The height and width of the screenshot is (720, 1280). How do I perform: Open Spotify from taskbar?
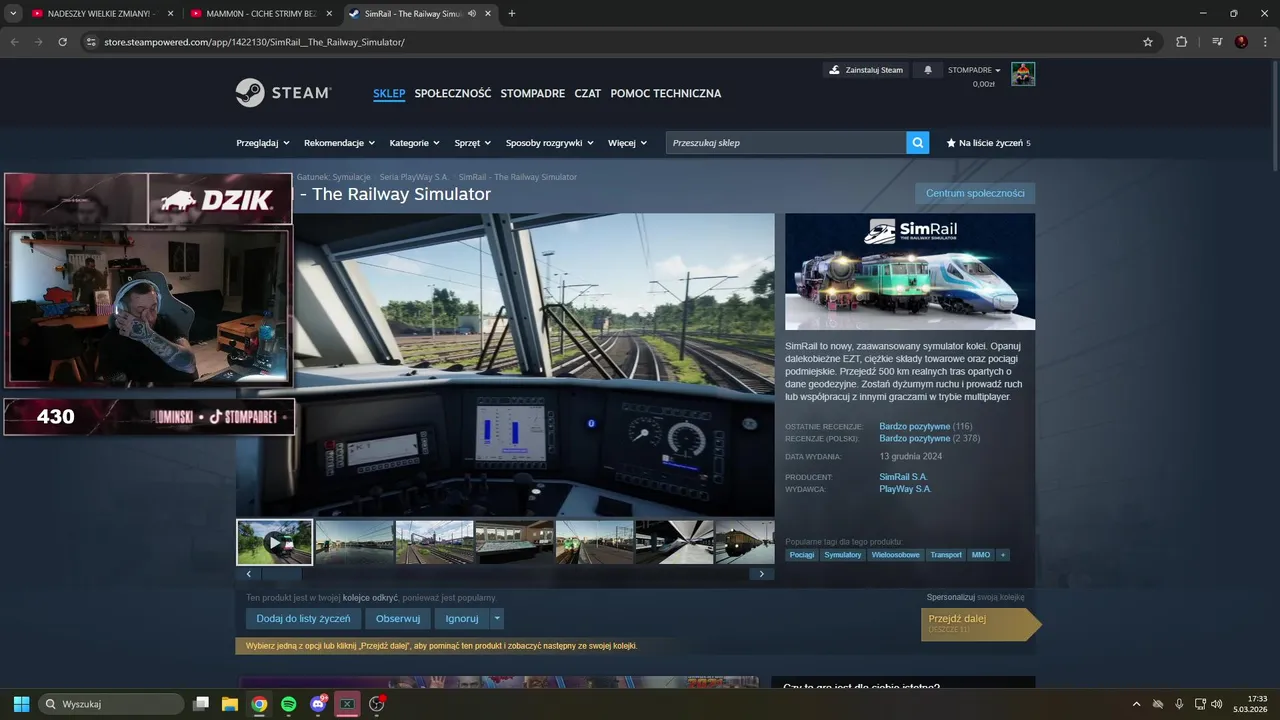[x=288, y=704]
